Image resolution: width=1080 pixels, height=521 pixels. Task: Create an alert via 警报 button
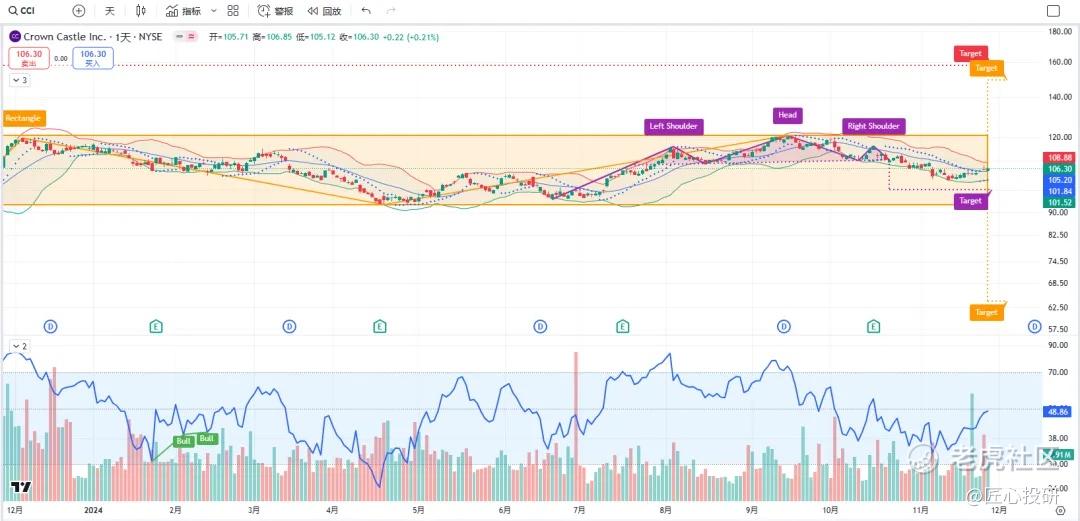[276, 10]
